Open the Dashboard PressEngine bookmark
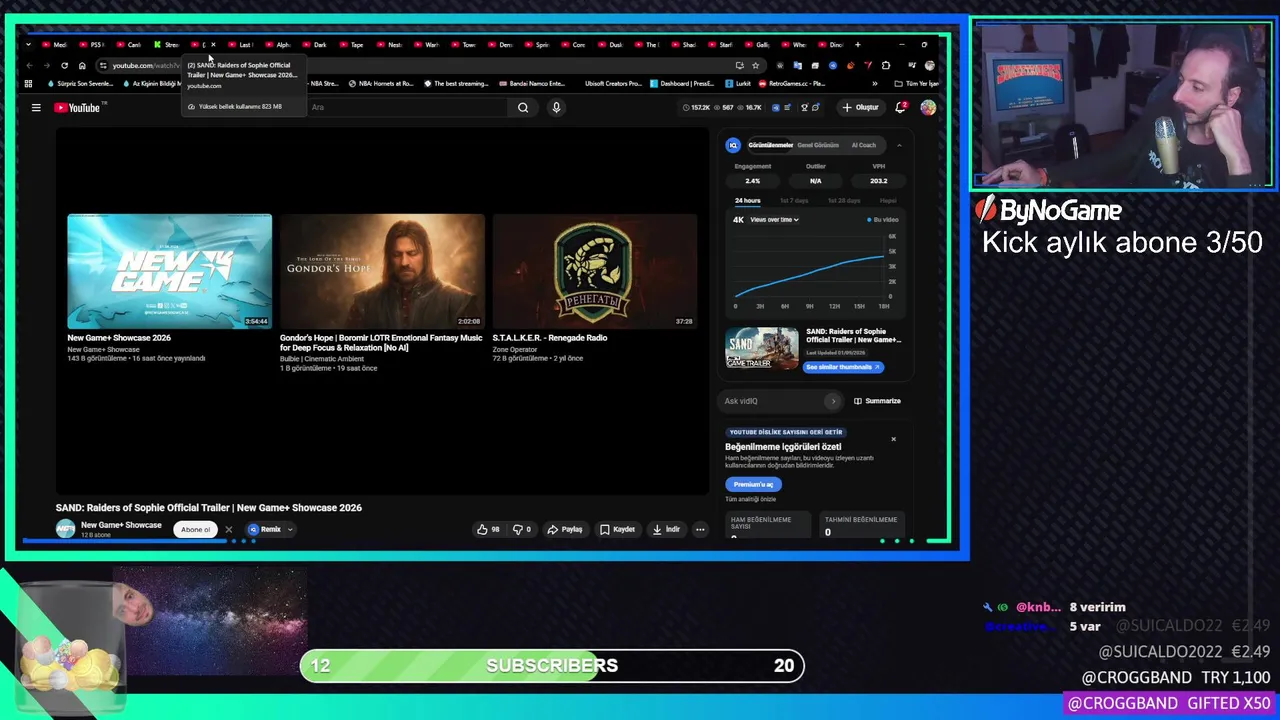Image resolution: width=1280 pixels, height=720 pixels. click(682, 84)
